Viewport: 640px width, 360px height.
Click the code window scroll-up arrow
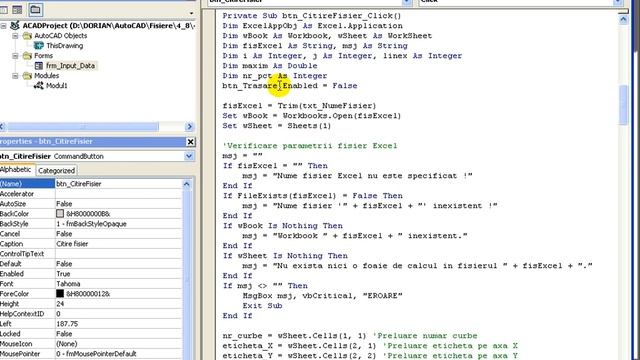623,19
